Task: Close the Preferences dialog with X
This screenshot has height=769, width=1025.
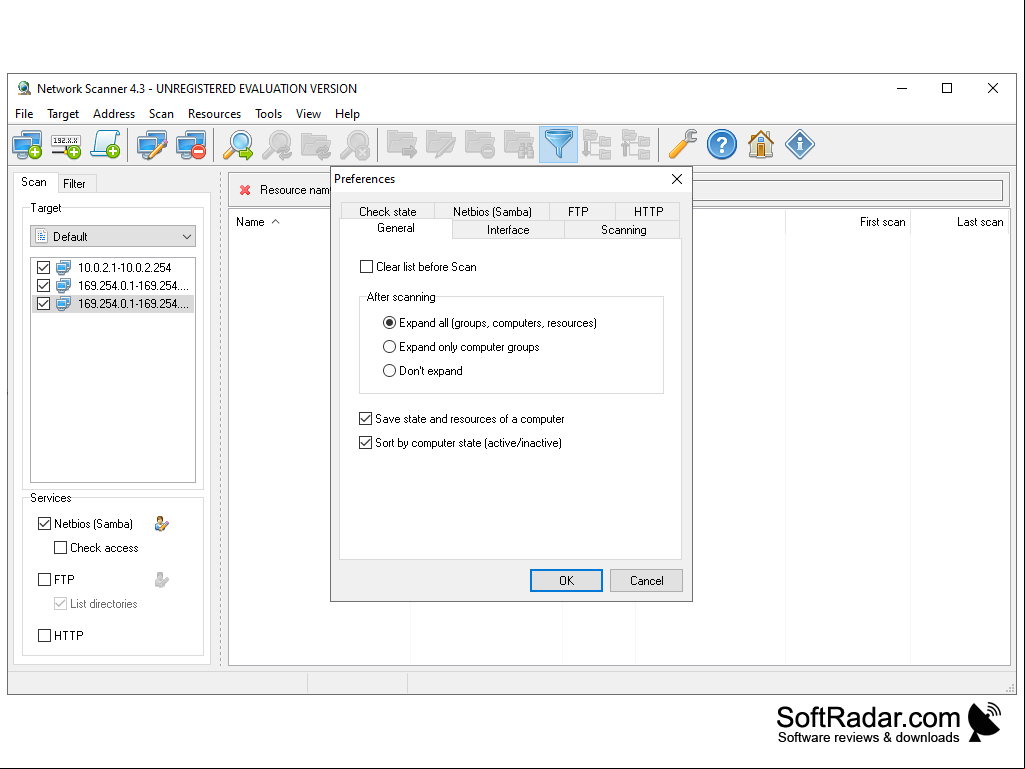Action: click(x=677, y=179)
